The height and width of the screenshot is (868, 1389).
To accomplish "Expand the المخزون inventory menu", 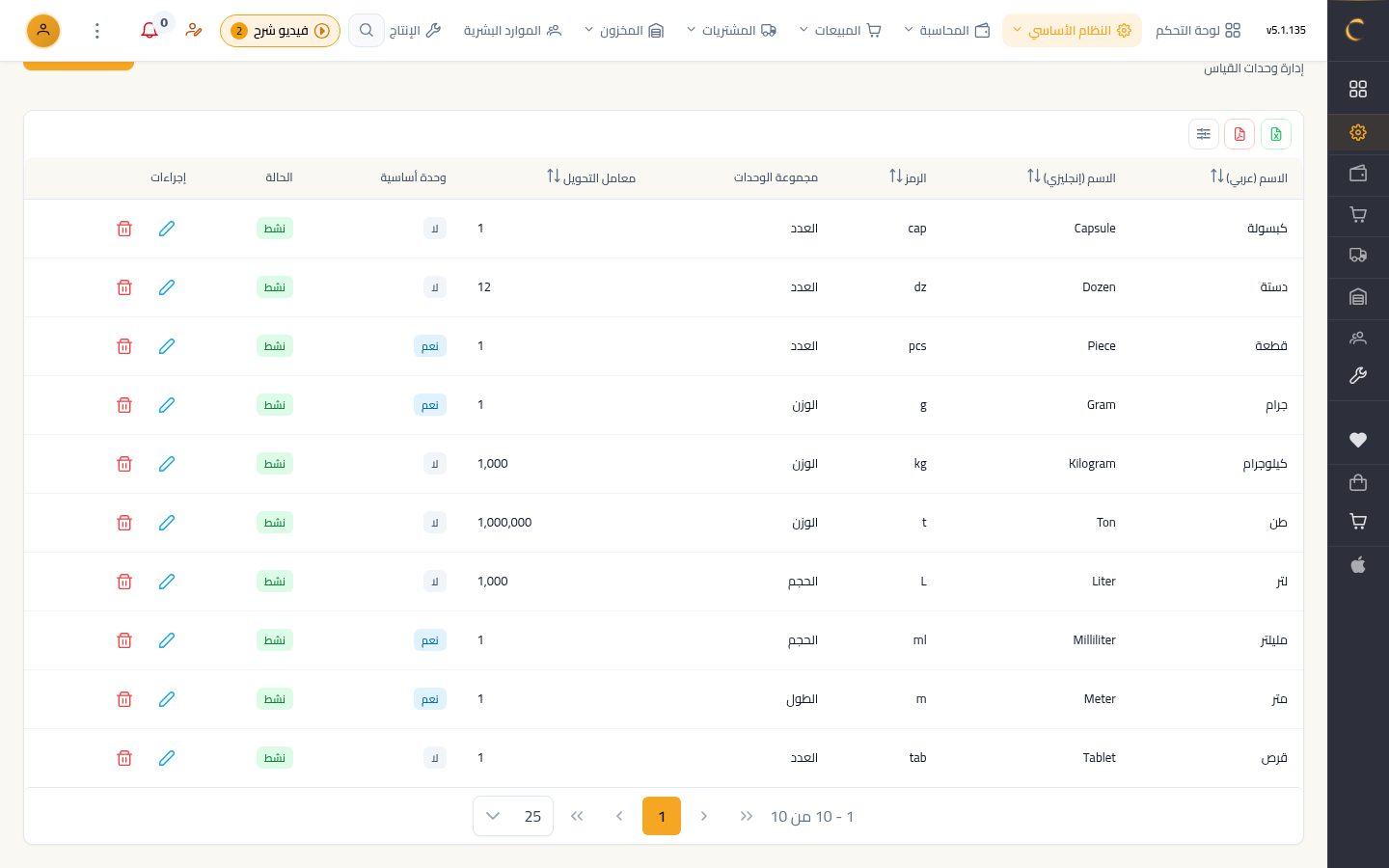I will pyautogui.click(x=624, y=31).
